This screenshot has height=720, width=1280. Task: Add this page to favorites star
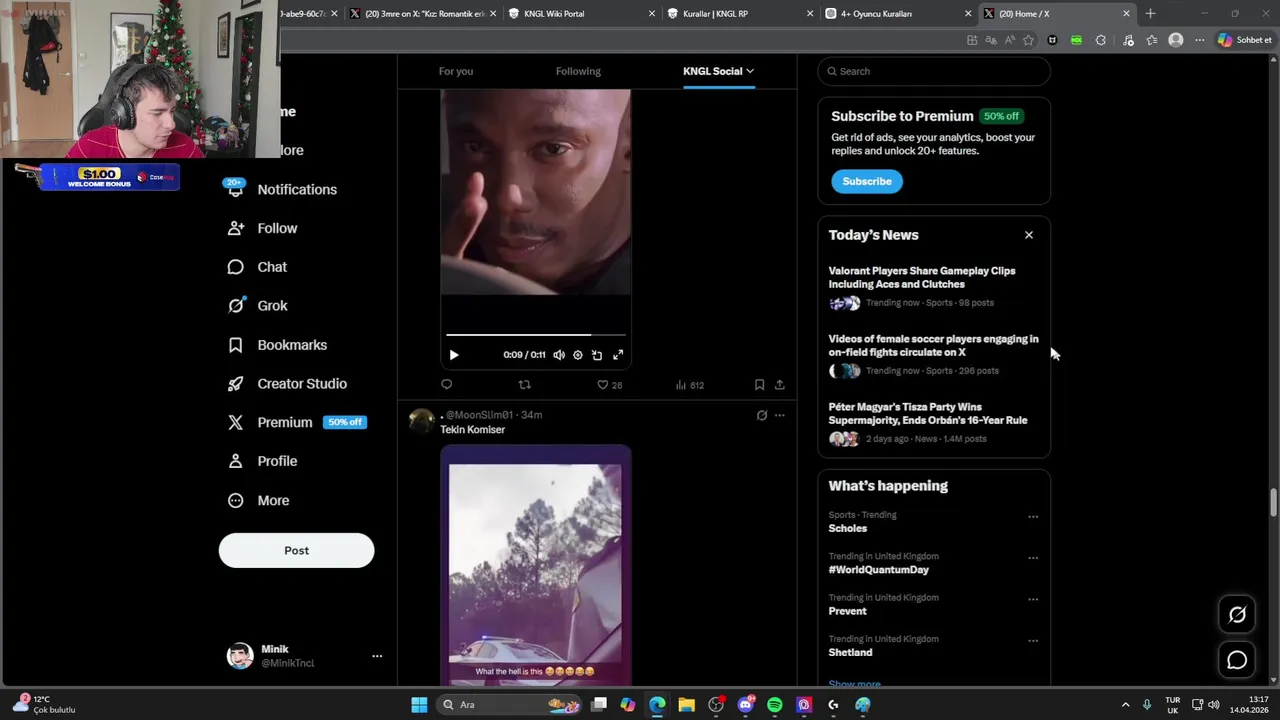tap(1028, 40)
